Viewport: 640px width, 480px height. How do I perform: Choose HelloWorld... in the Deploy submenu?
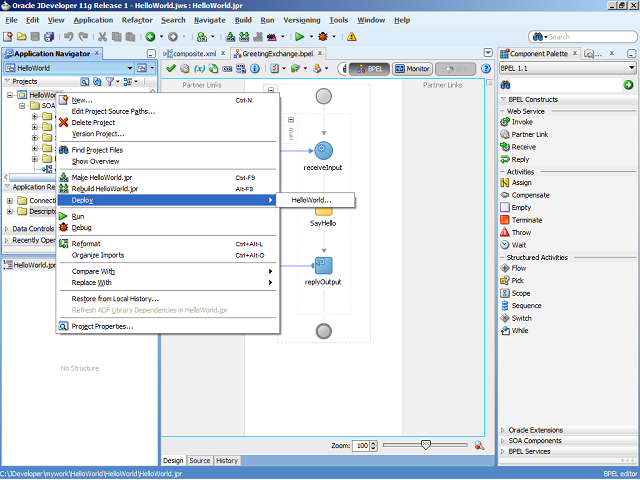click(x=311, y=200)
